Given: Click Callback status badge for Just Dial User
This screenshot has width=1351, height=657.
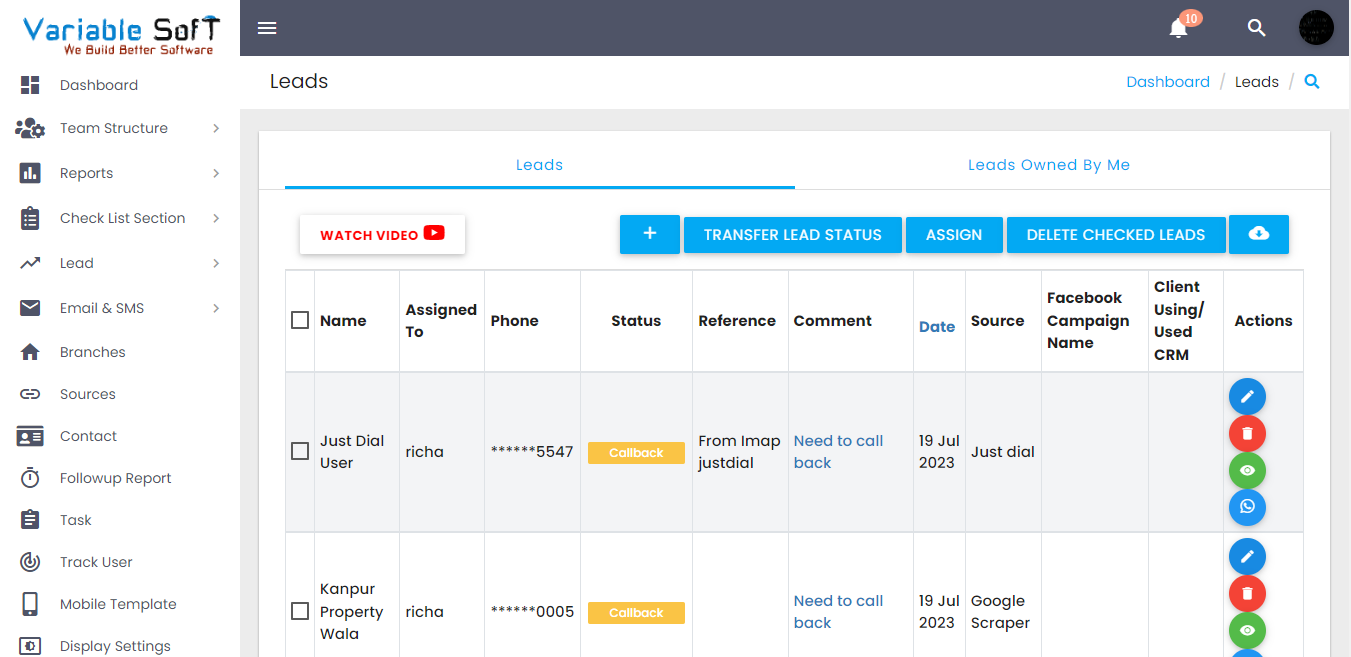Looking at the screenshot, I should 636,452.
